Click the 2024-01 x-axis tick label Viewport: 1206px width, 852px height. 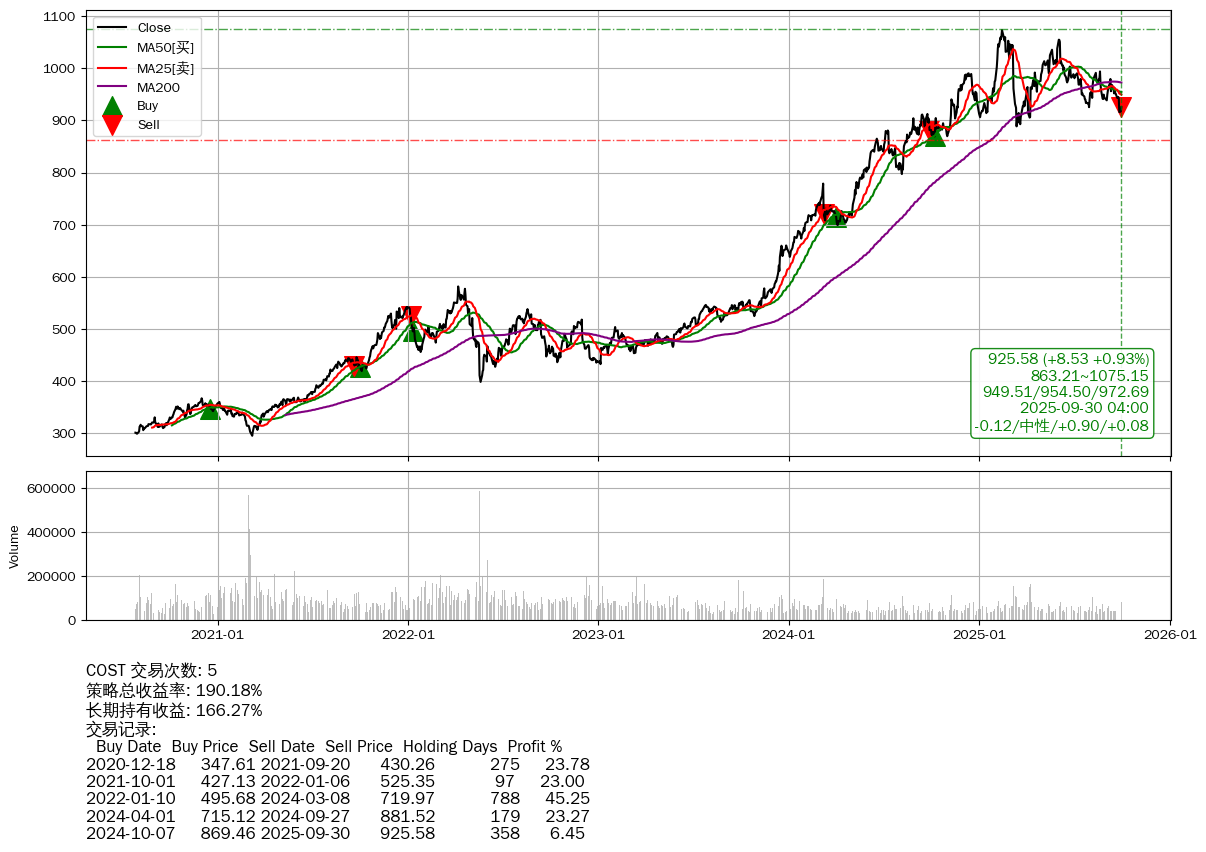(789, 634)
